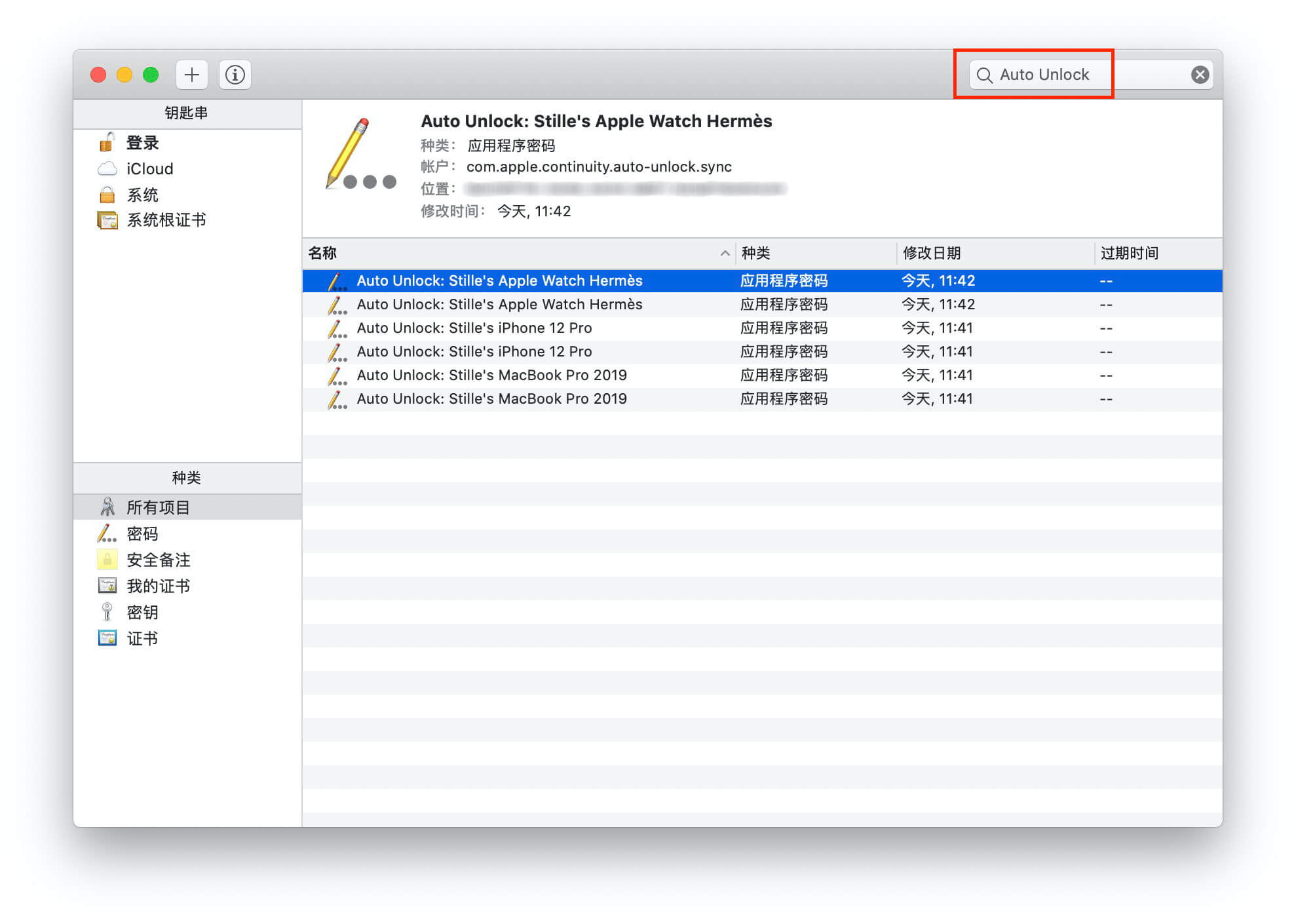Viewport: 1296px width, 924px height.
Task: Sort by the 修改日期 column header
Action: click(996, 253)
